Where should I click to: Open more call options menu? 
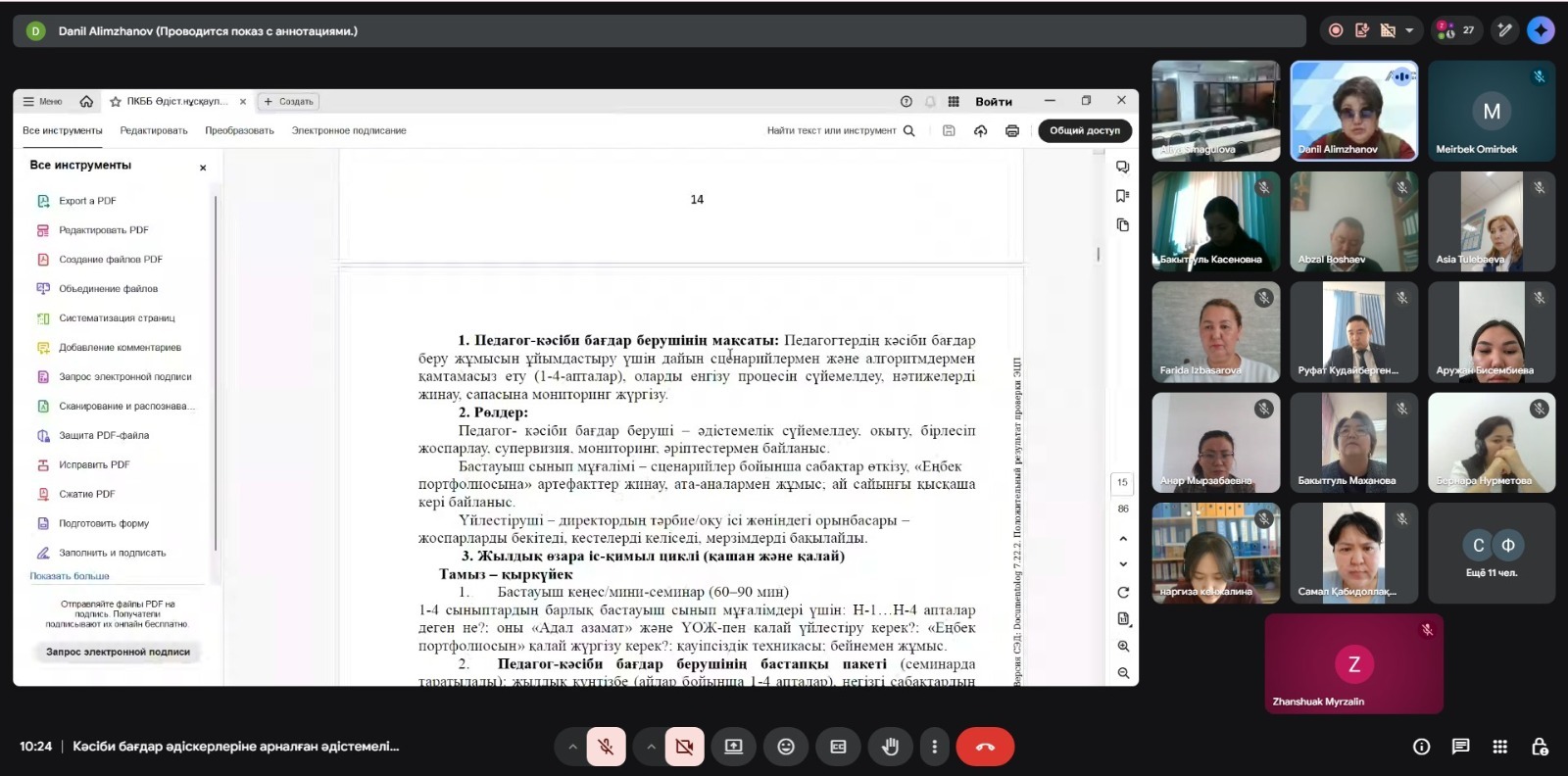point(934,747)
